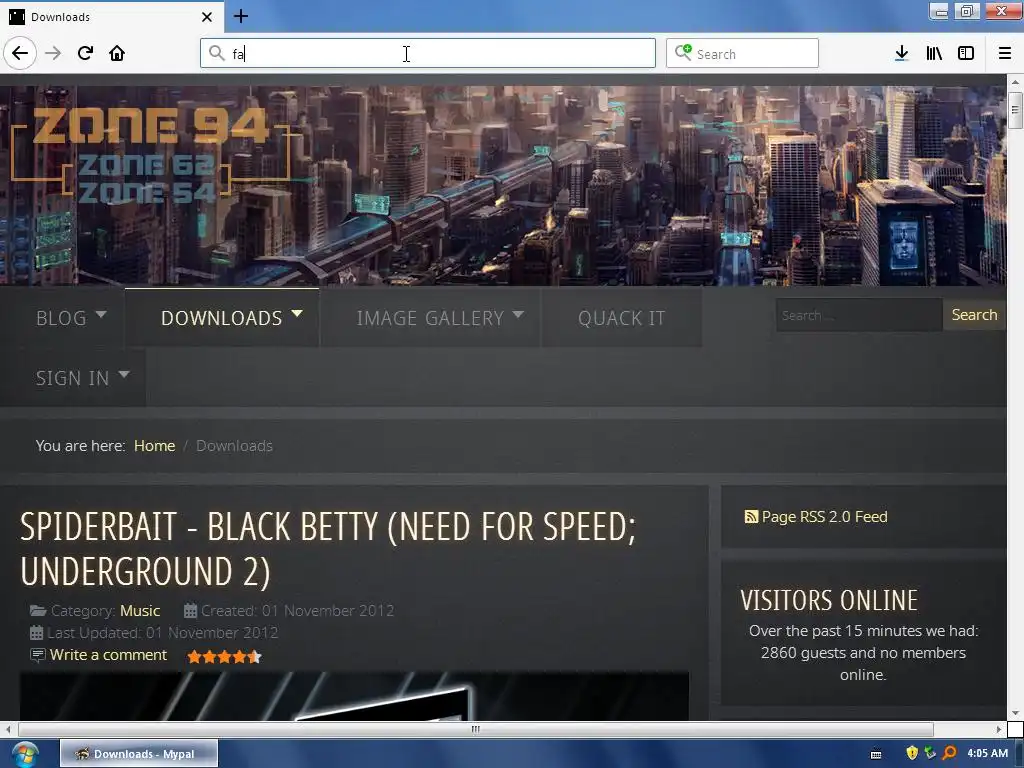Click the site Search button

pos(974,315)
